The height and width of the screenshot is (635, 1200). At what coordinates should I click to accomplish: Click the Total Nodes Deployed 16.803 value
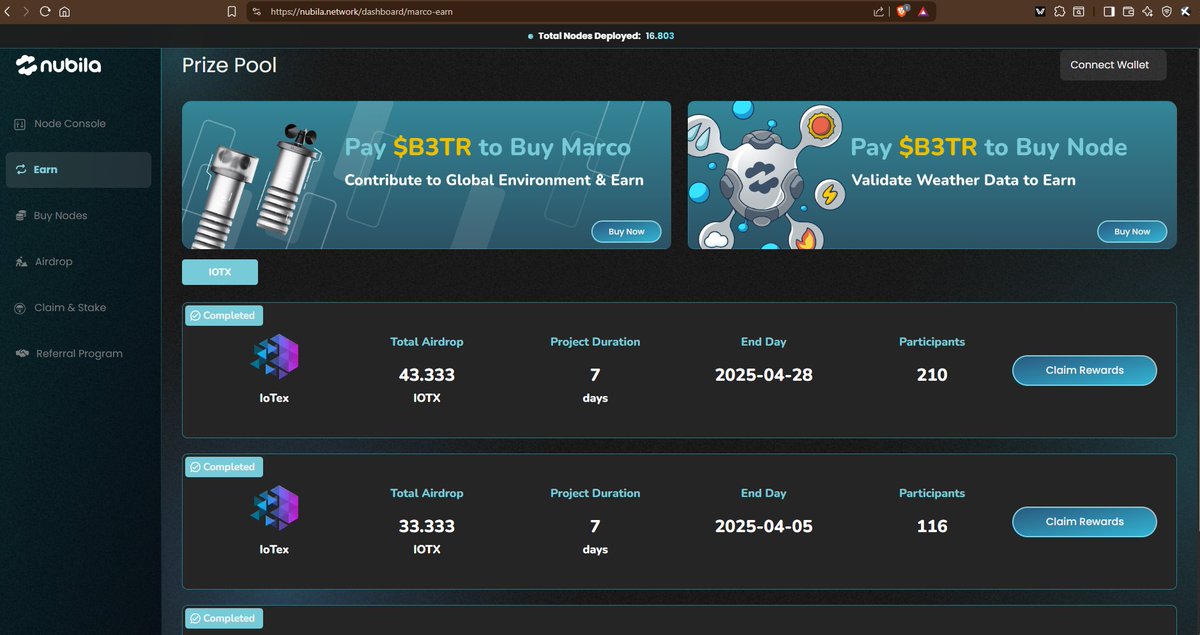[x=660, y=36]
